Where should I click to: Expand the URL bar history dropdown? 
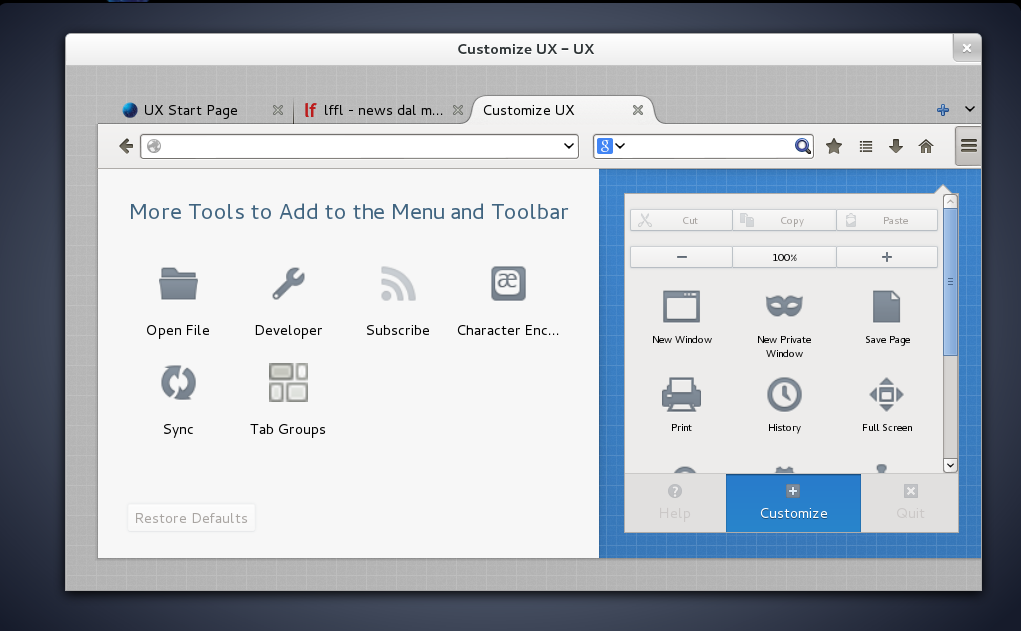(x=568, y=146)
